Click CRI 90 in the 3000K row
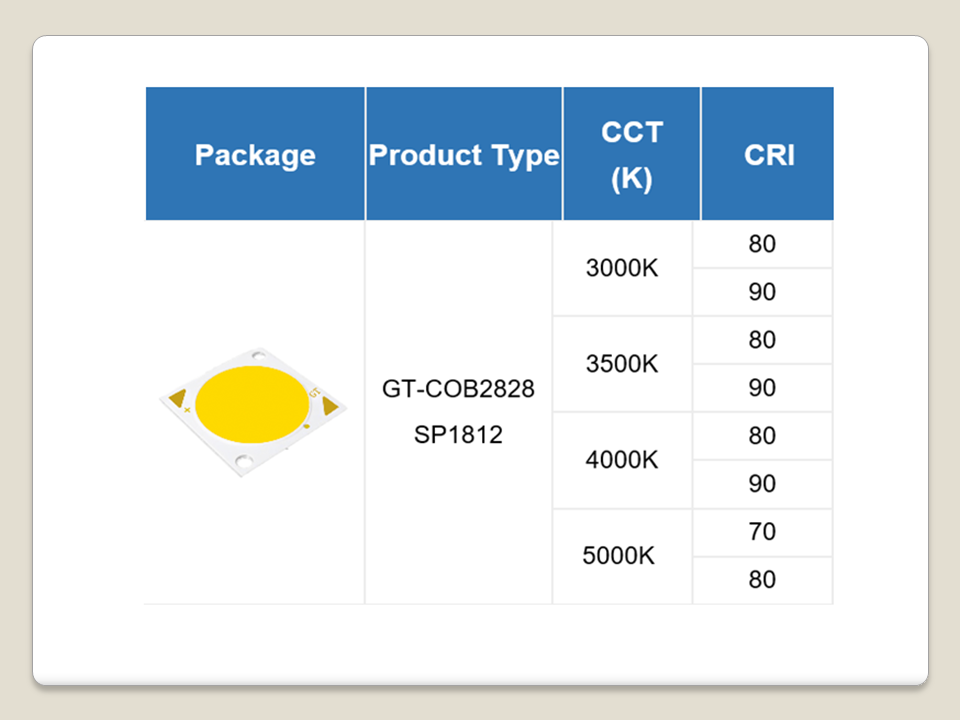Viewport: 960px width, 720px height. (x=762, y=292)
